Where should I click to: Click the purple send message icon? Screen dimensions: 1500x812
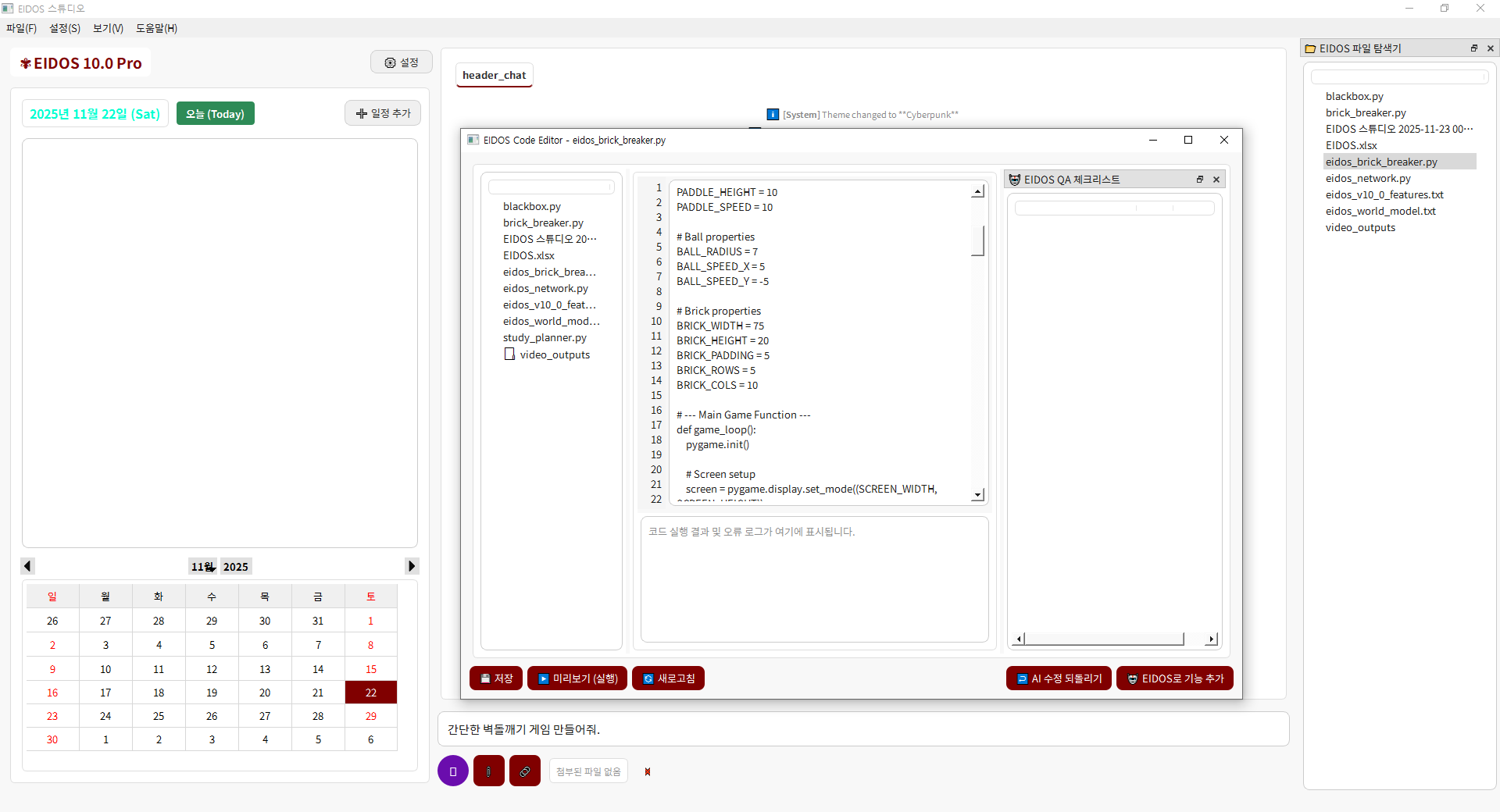point(453,771)
